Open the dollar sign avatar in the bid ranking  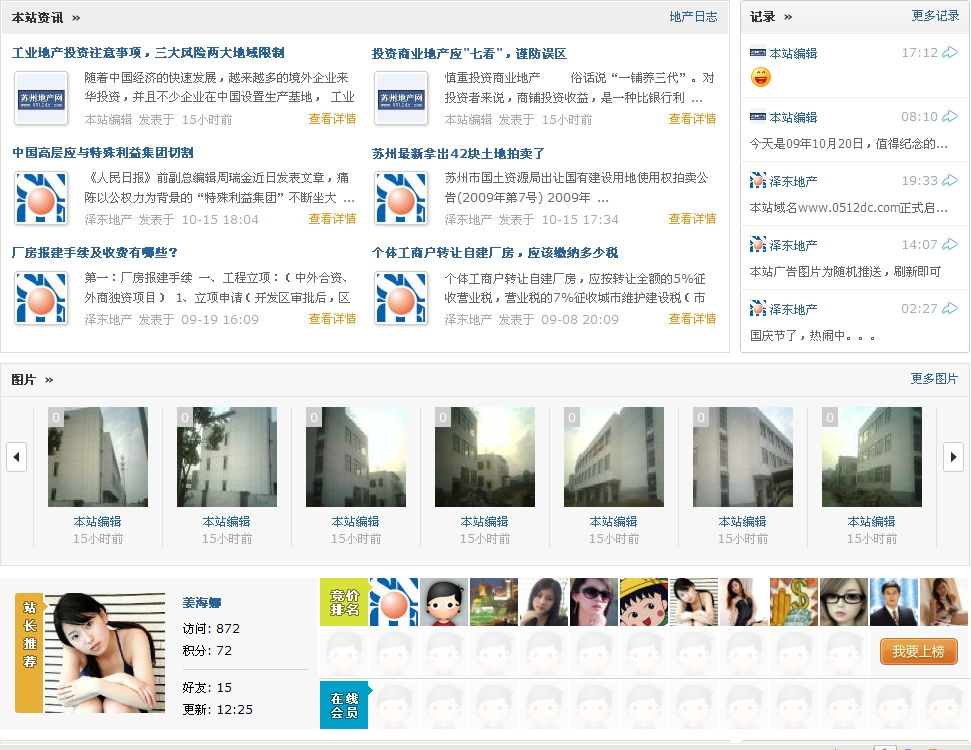point(794,602)
